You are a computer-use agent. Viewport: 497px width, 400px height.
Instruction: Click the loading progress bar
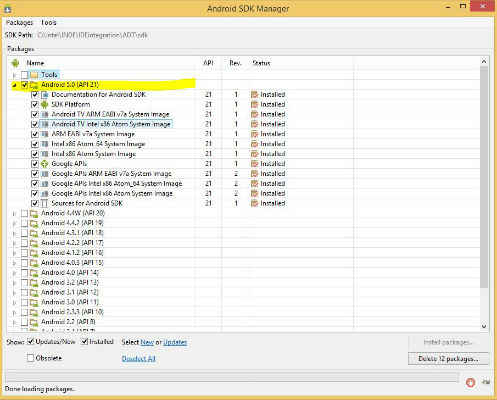(x=232, y=377)
